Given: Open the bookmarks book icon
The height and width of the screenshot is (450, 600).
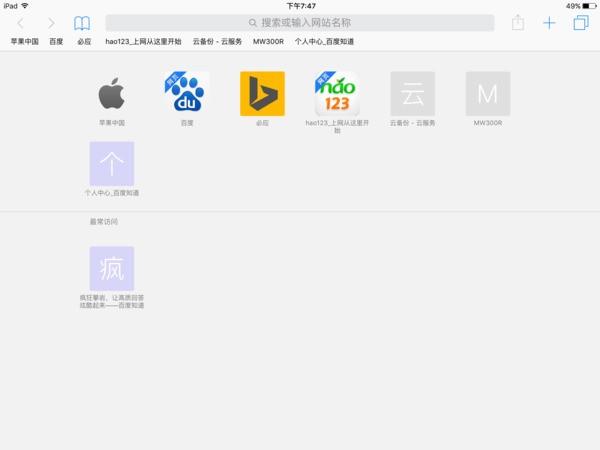Looking at the screenshot, I should 82,23.
